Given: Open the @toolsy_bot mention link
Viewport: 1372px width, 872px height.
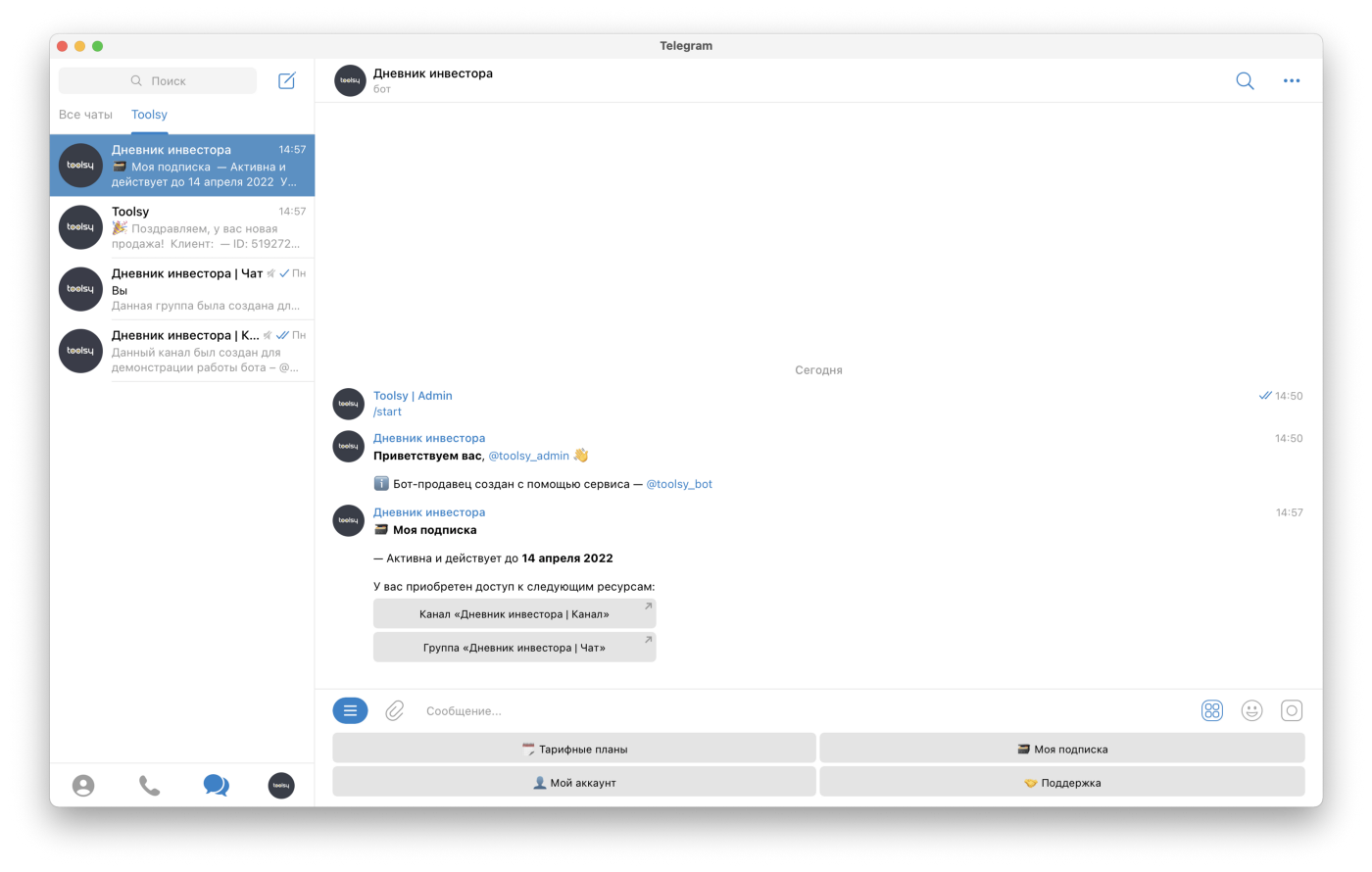Looking at the screenshot, I should pos(679,484).
